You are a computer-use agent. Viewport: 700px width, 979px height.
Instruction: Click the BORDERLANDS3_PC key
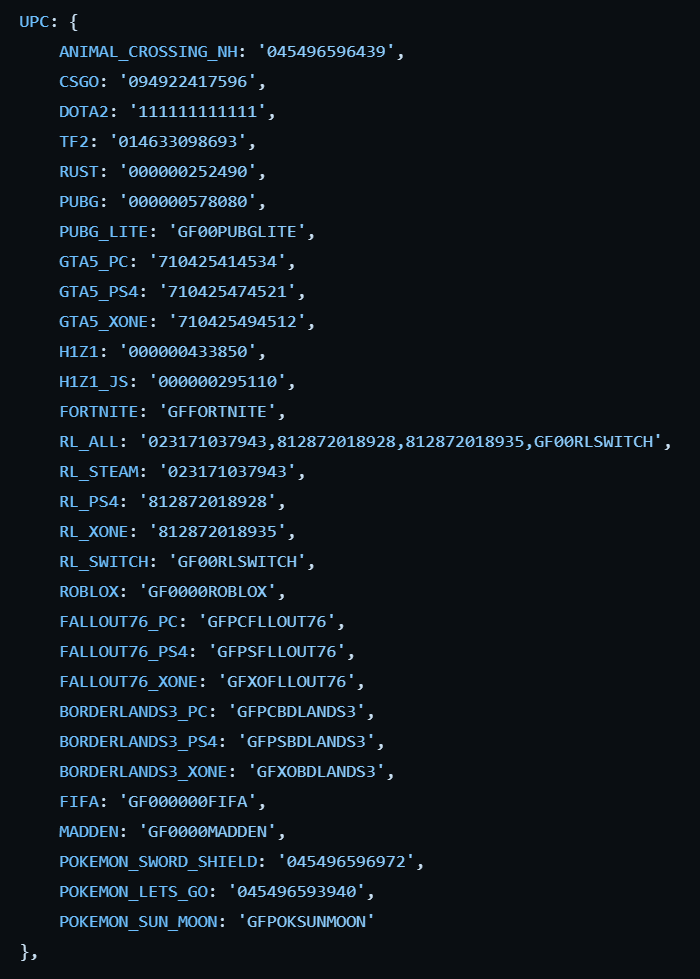click(134, 711)
